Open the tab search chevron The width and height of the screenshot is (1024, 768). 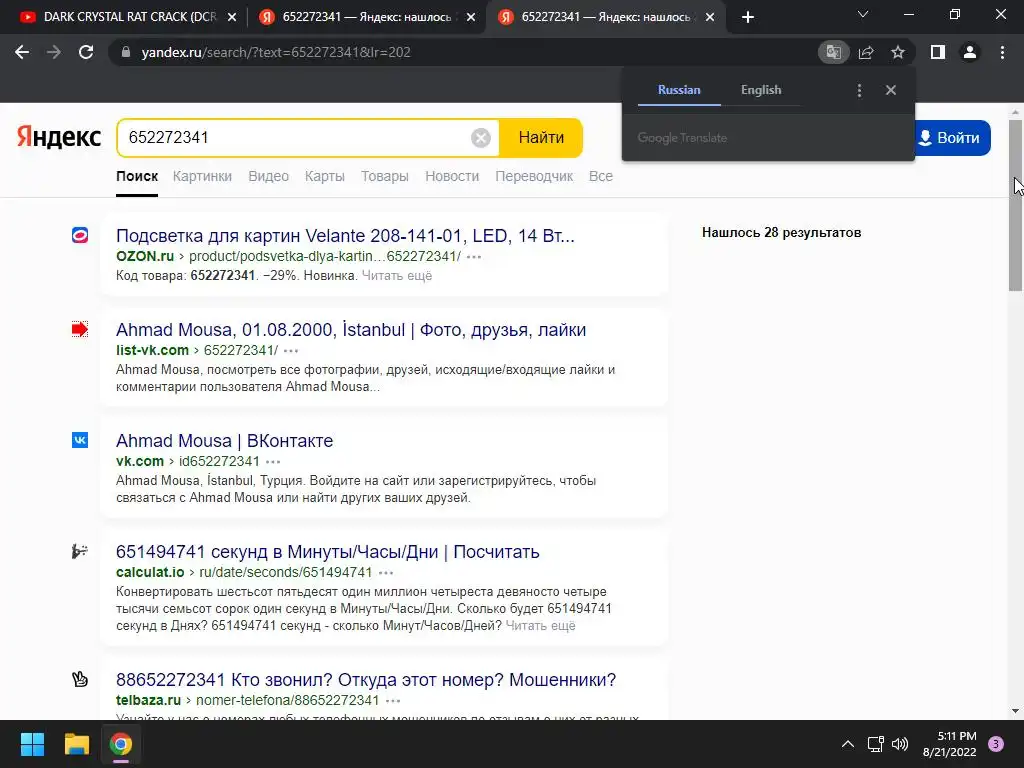coord(863,14)
